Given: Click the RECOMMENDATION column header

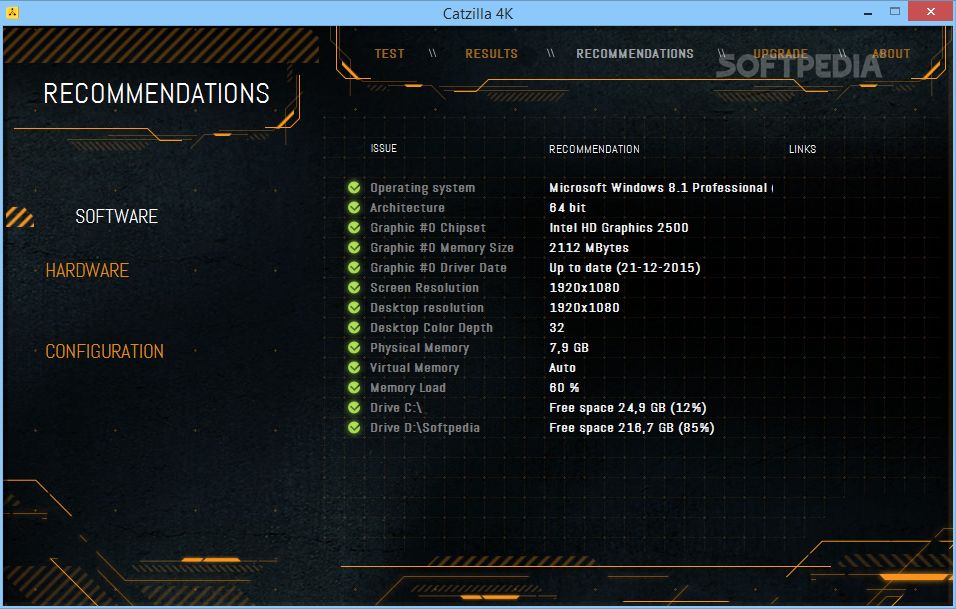Looking at the screenshot, I should (594, 149).
